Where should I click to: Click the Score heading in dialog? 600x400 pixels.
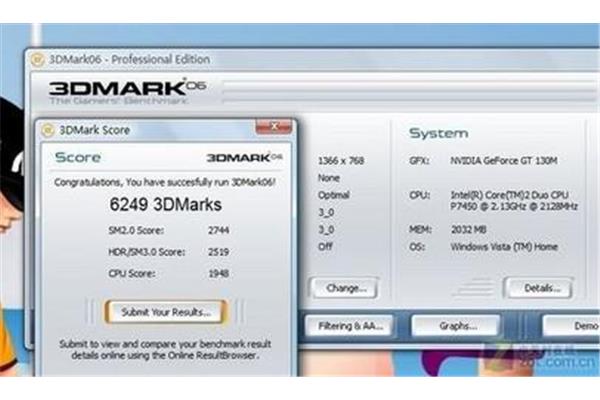click(78, 157)
